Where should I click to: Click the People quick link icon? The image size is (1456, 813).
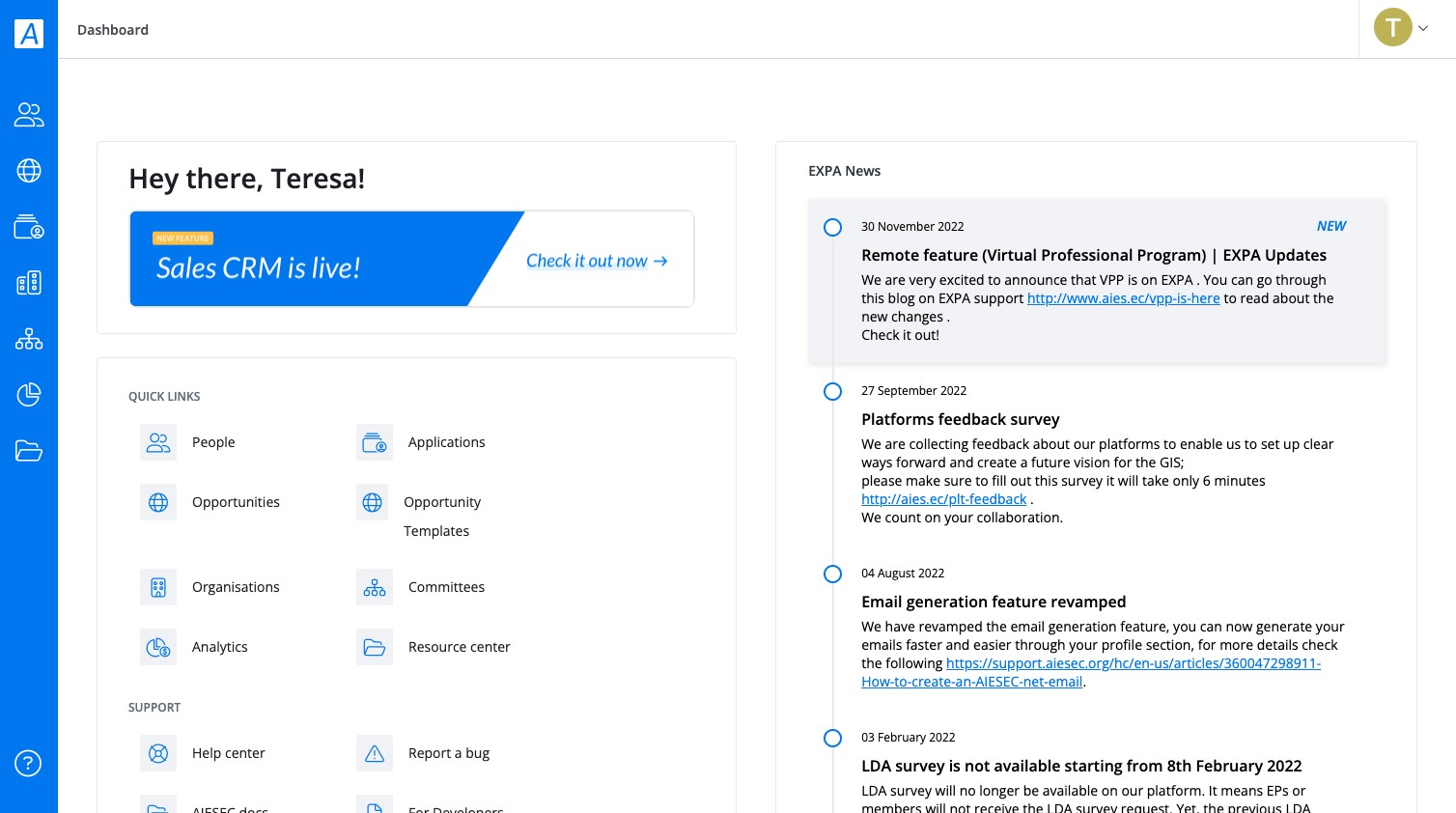(158, 442)
